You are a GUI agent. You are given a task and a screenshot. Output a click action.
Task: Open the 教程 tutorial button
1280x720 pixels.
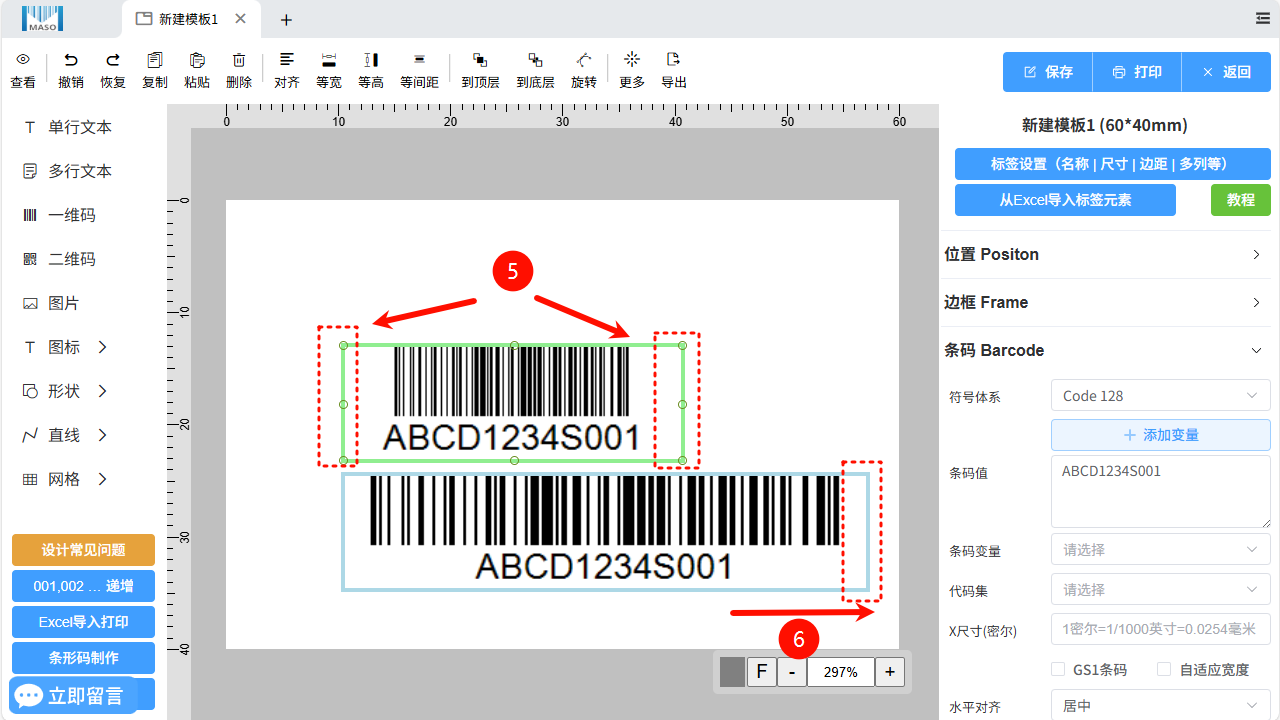coord(1241,200)
